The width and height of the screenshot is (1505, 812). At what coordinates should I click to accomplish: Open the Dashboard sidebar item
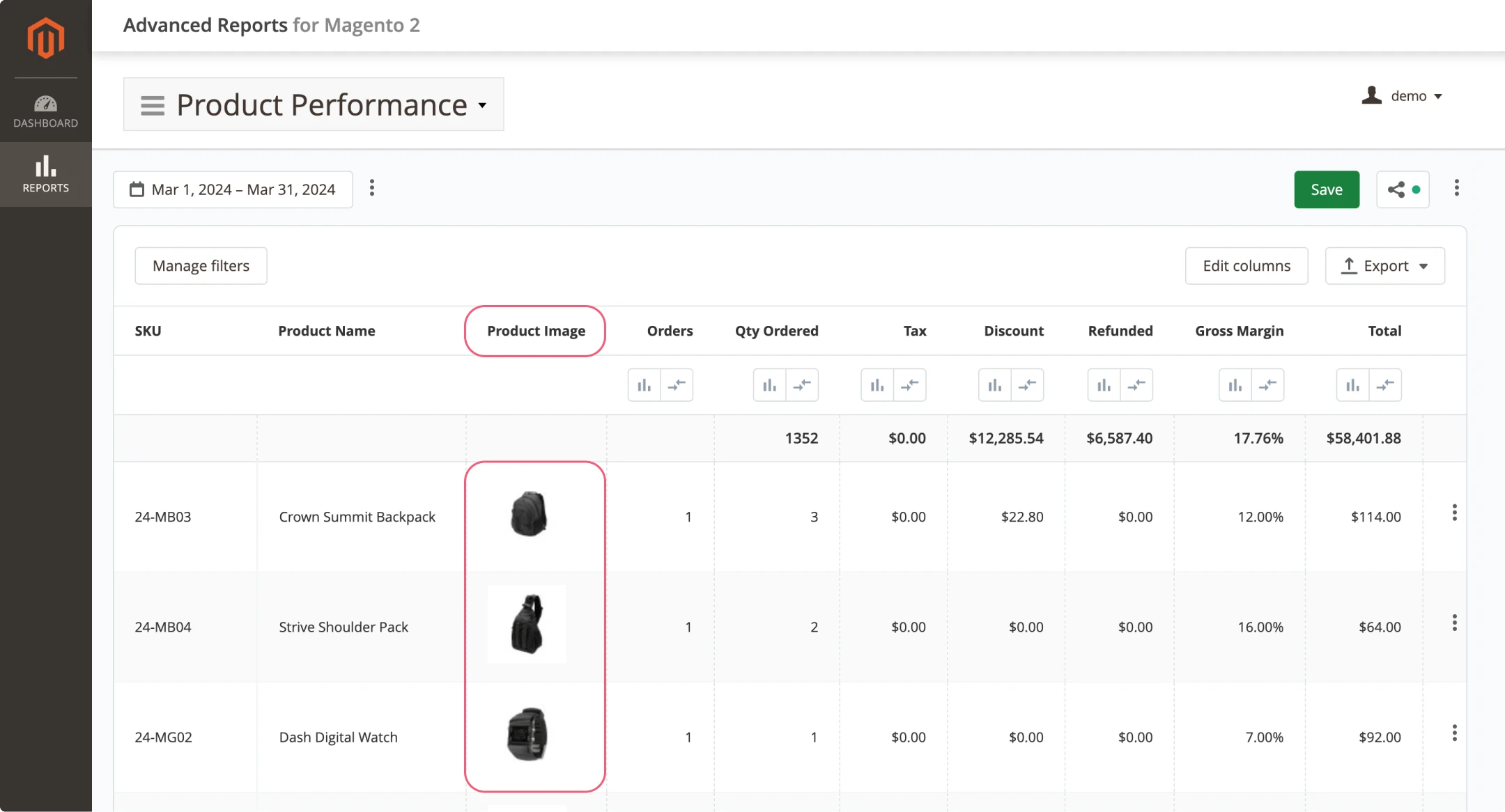pos(46,111)
